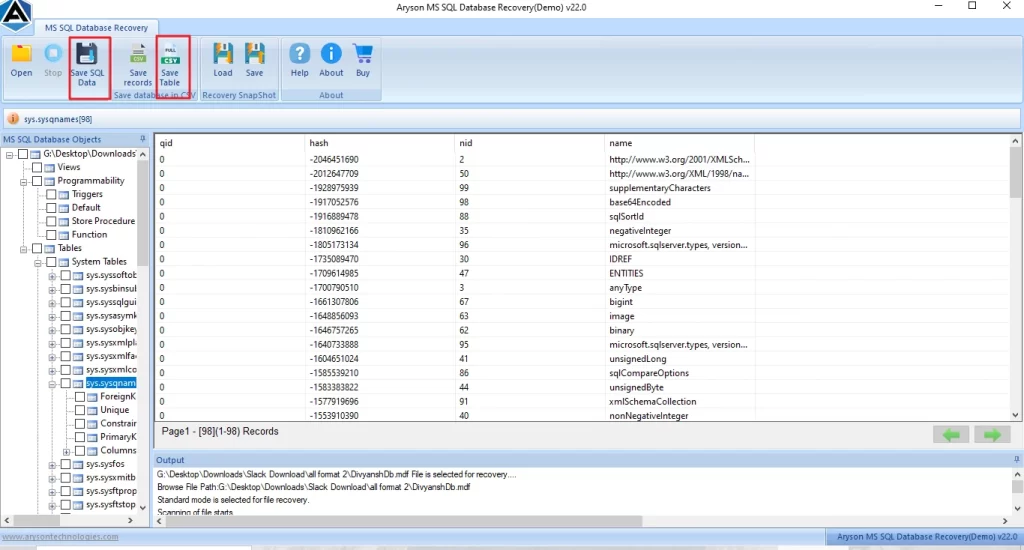Collapse the Programmability node
Image resolution: width=1024 pixels, height=550 pixels.
(x=24, y=182)
